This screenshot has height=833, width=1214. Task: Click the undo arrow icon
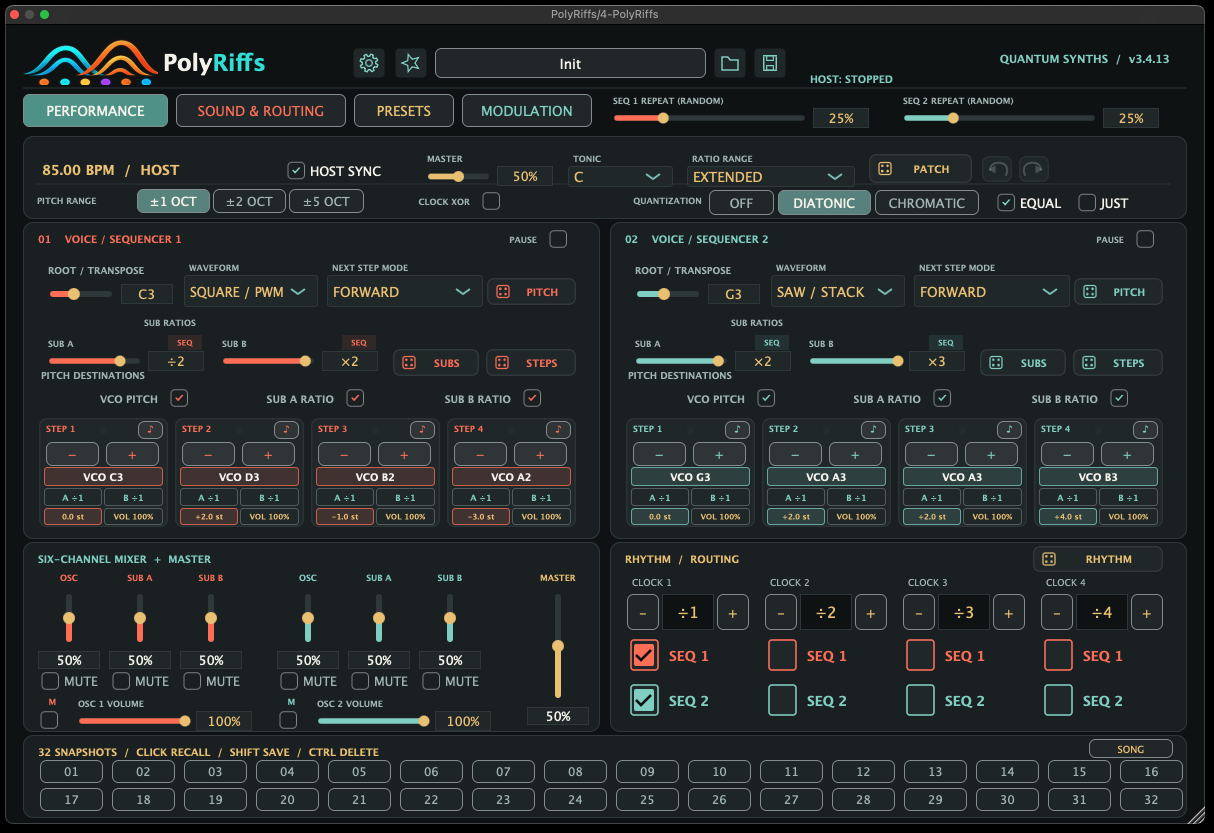point(997,169)
